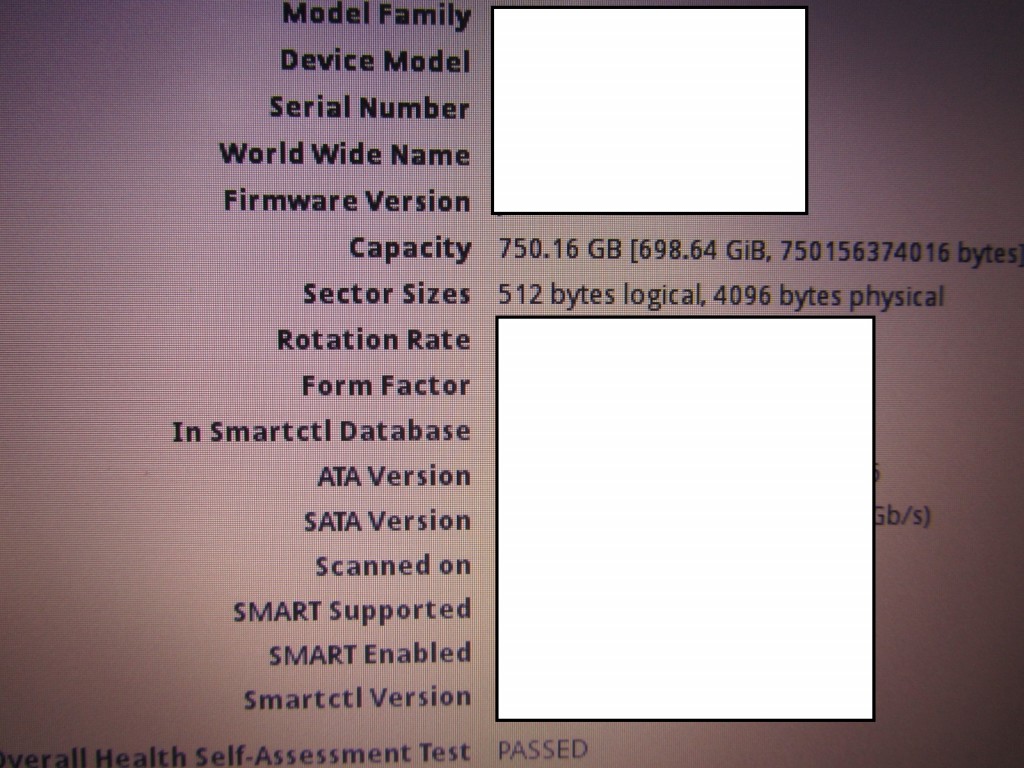Viewport: 1024px width, 768px height.
Task: Select the Rotation Rate label
Action: click(374, 340)
